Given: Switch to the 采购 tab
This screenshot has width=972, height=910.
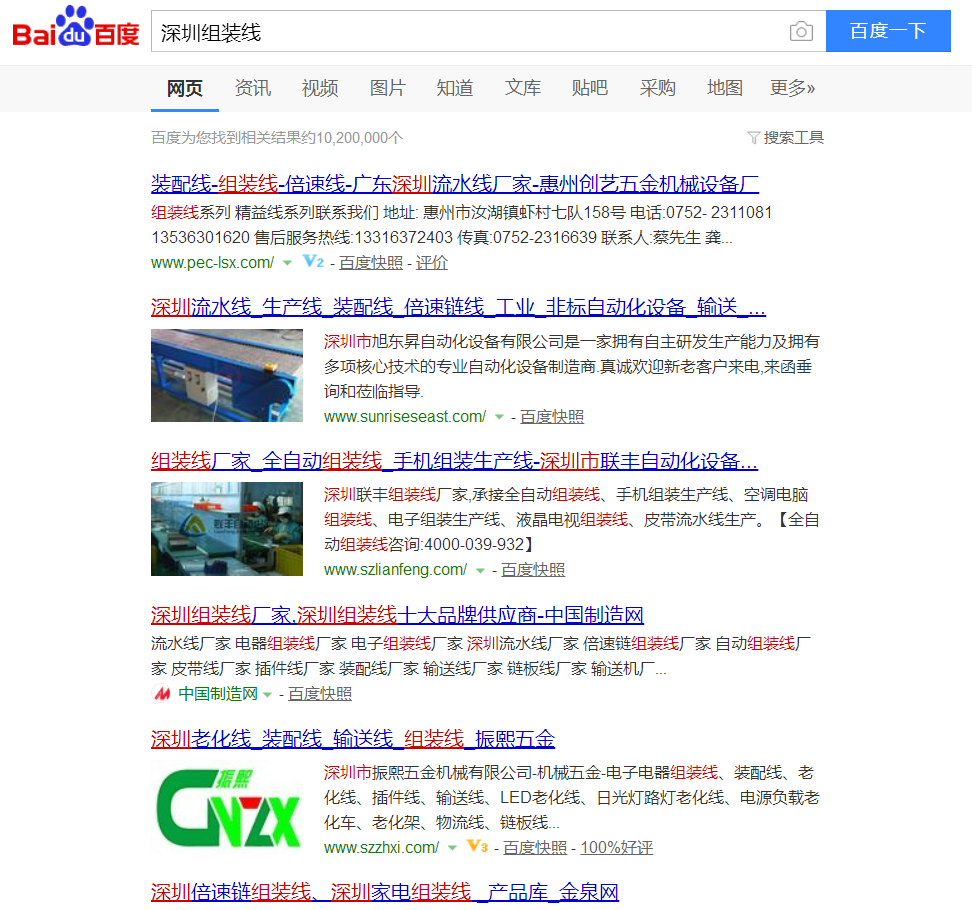Looking at the screenshot, I should click(x=658, y=88).
